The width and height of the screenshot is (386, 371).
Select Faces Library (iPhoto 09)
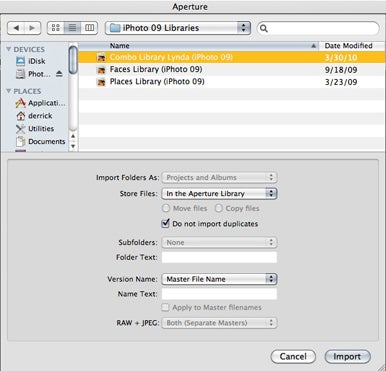(x=232, y=70)
